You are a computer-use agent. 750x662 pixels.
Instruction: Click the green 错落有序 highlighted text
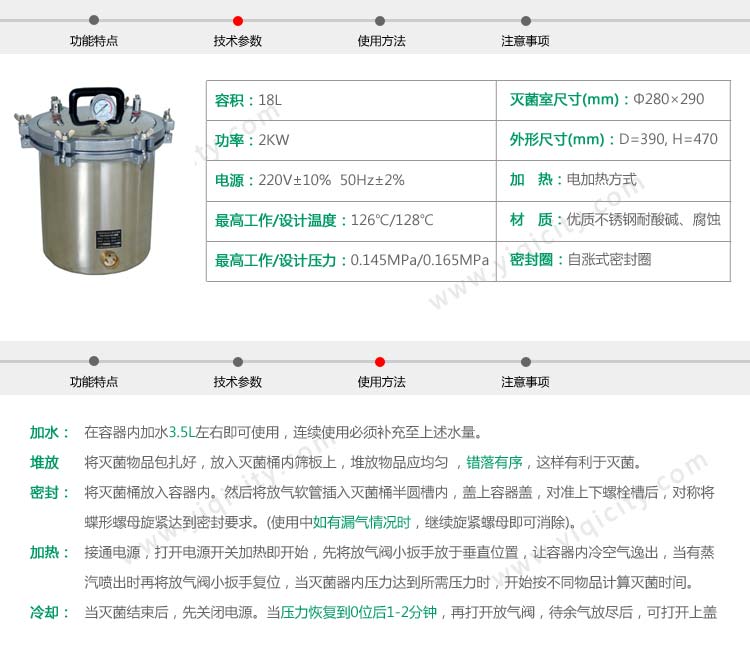[495, 463]
